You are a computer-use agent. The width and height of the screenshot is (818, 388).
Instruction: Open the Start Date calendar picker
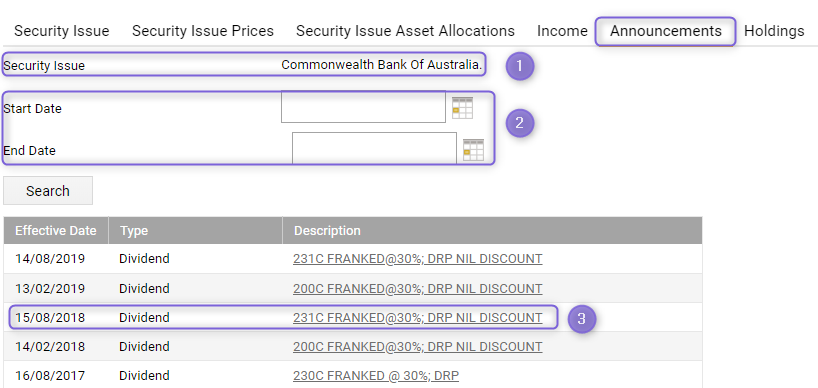(x=462, y=108)
